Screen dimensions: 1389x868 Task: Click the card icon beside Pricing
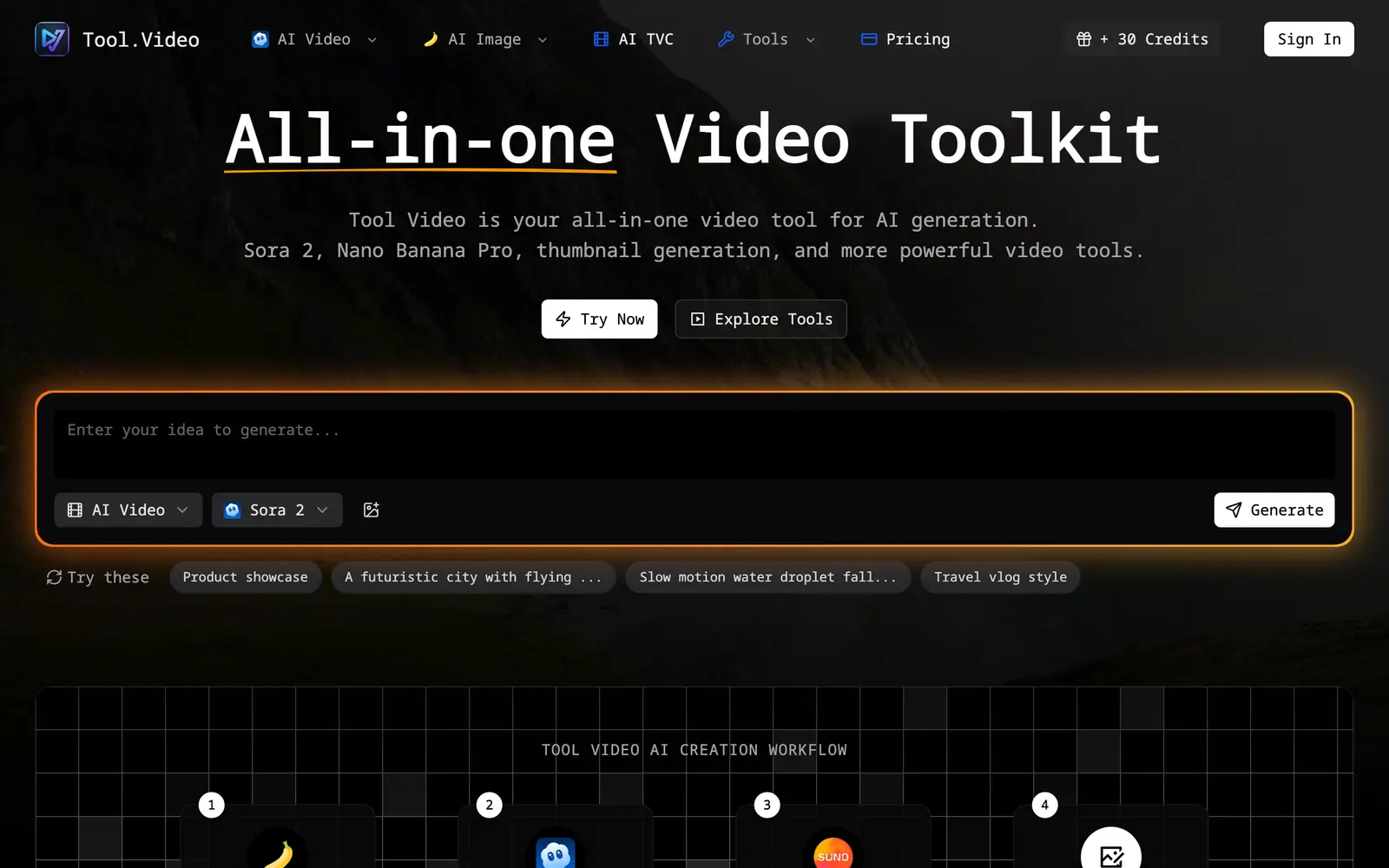pos(869,39)
